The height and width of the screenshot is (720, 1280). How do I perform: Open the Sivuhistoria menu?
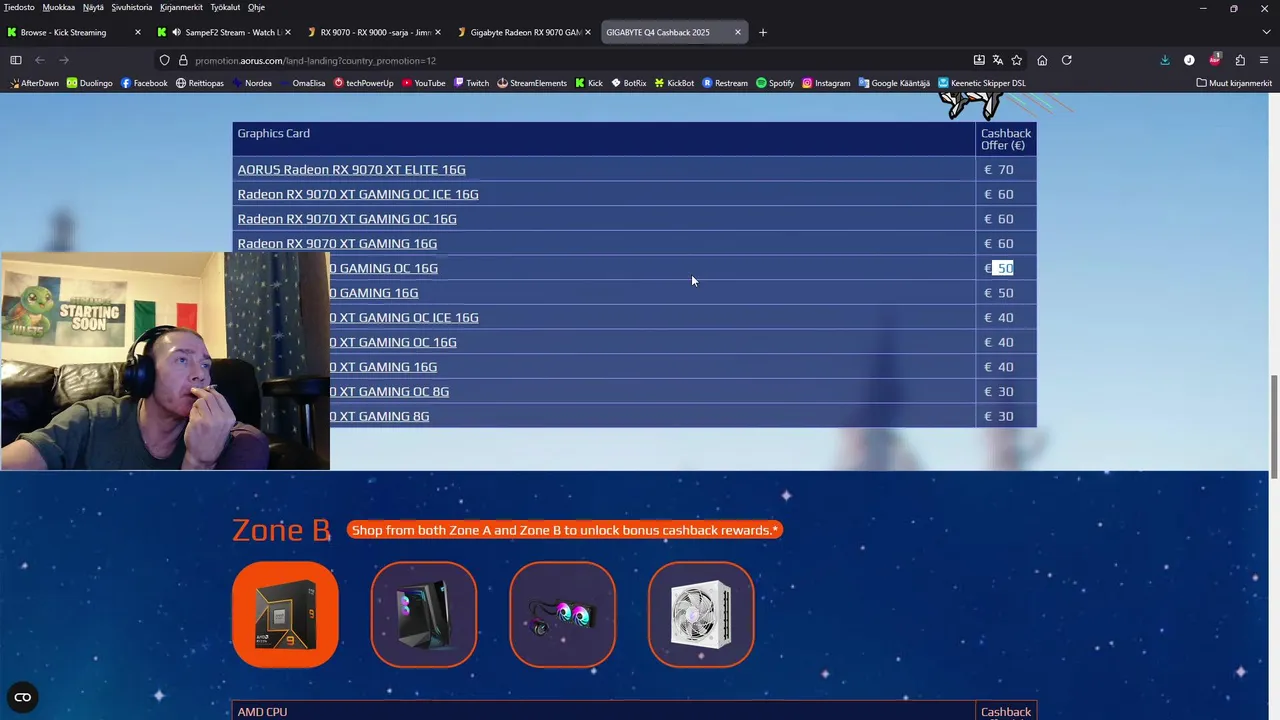[133, 7]
